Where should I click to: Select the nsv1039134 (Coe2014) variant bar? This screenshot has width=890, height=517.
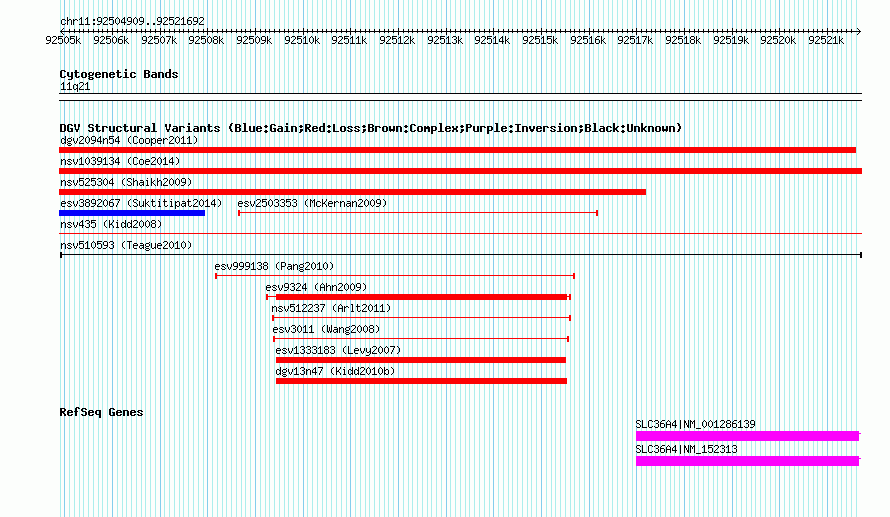click(460, 171)
